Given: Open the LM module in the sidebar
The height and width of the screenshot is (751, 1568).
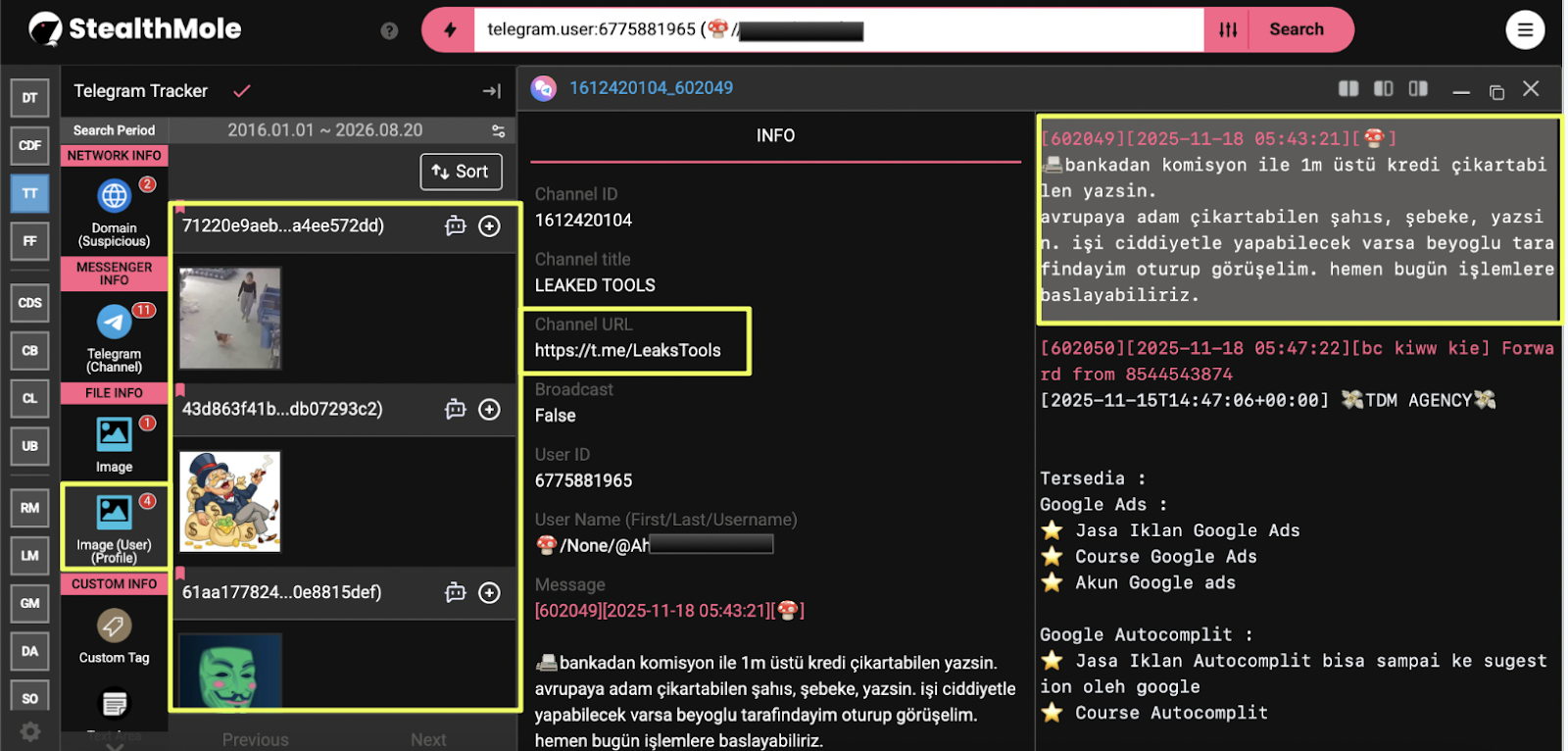Looking at the screenshot, I should (x=30, y=556).
